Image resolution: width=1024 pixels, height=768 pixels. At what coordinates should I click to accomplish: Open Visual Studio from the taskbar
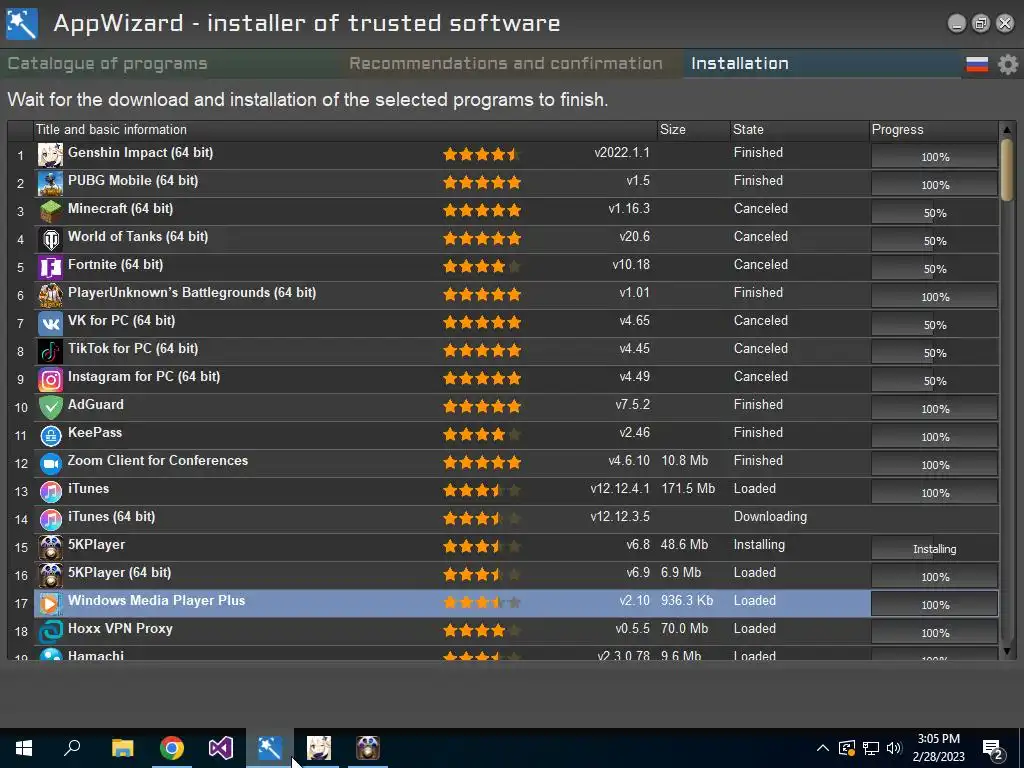(x=221, y=748)
